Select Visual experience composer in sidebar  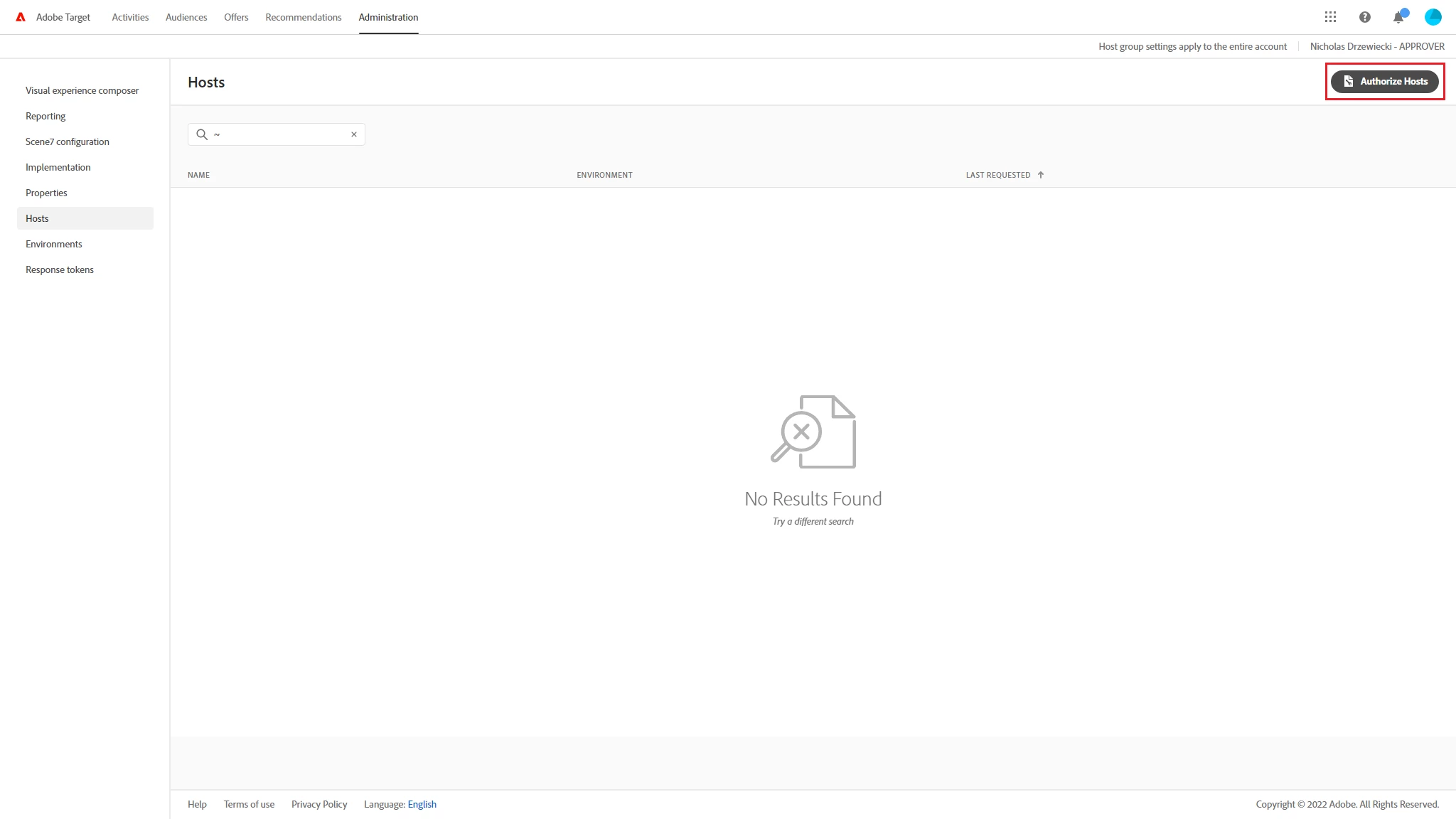(82, 90)
